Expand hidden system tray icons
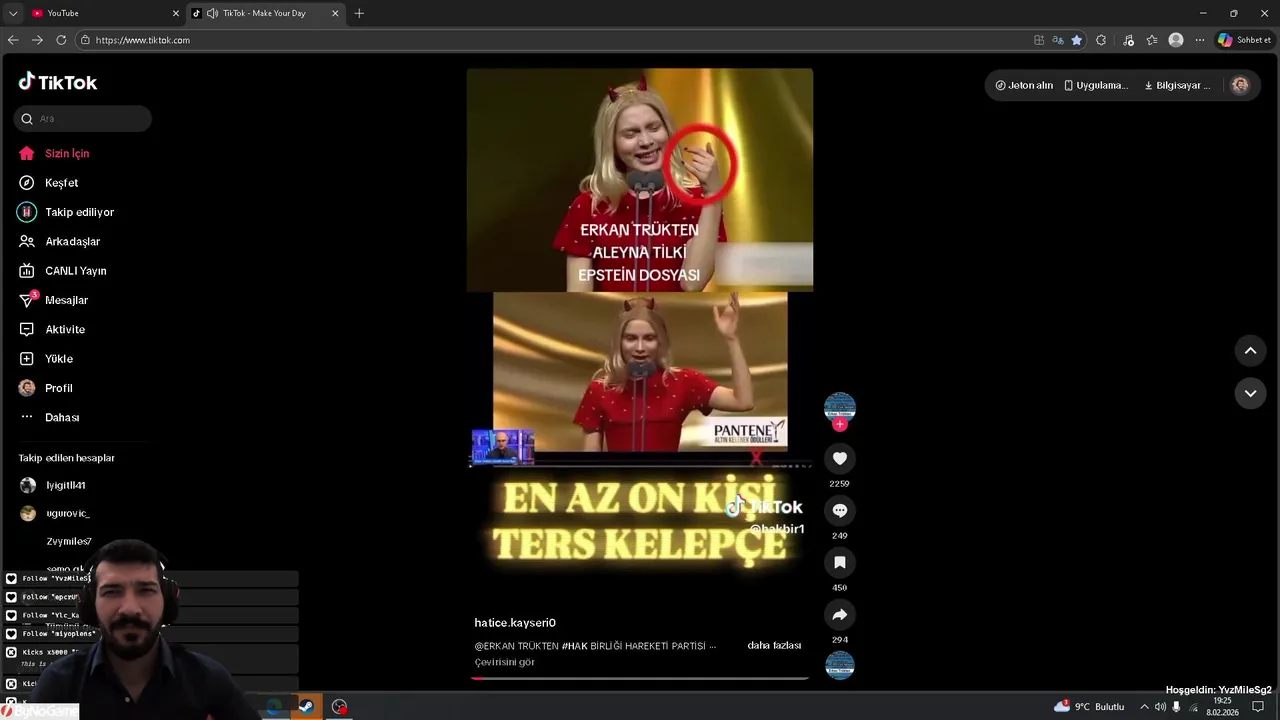Image resolution: width=1280 pixels, height=720 pixels. 1144,707
